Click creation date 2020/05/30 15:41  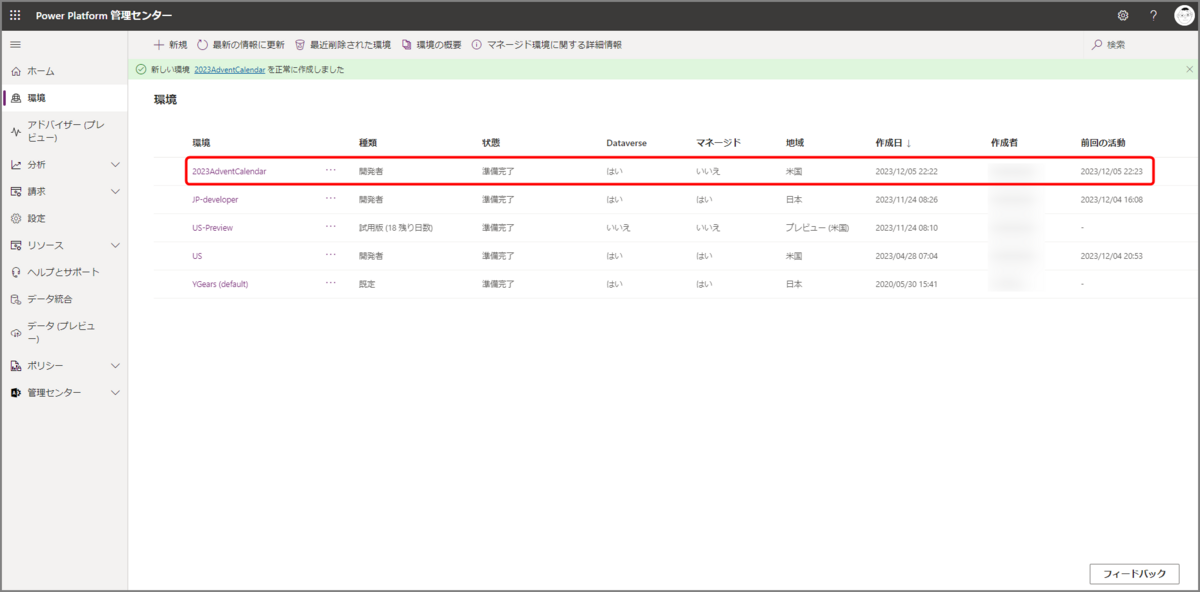[x=906, y=283]
